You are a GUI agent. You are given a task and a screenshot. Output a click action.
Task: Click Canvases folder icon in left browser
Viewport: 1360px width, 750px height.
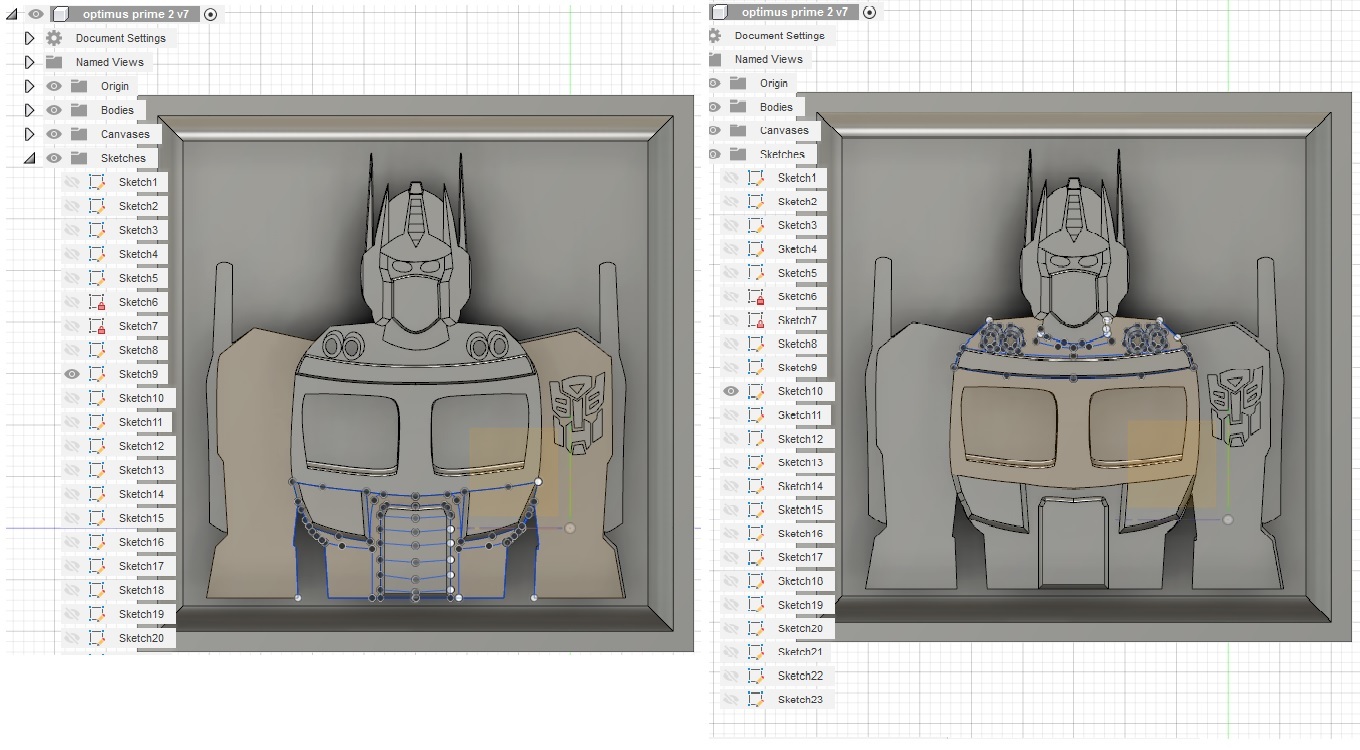pos(79,134)
